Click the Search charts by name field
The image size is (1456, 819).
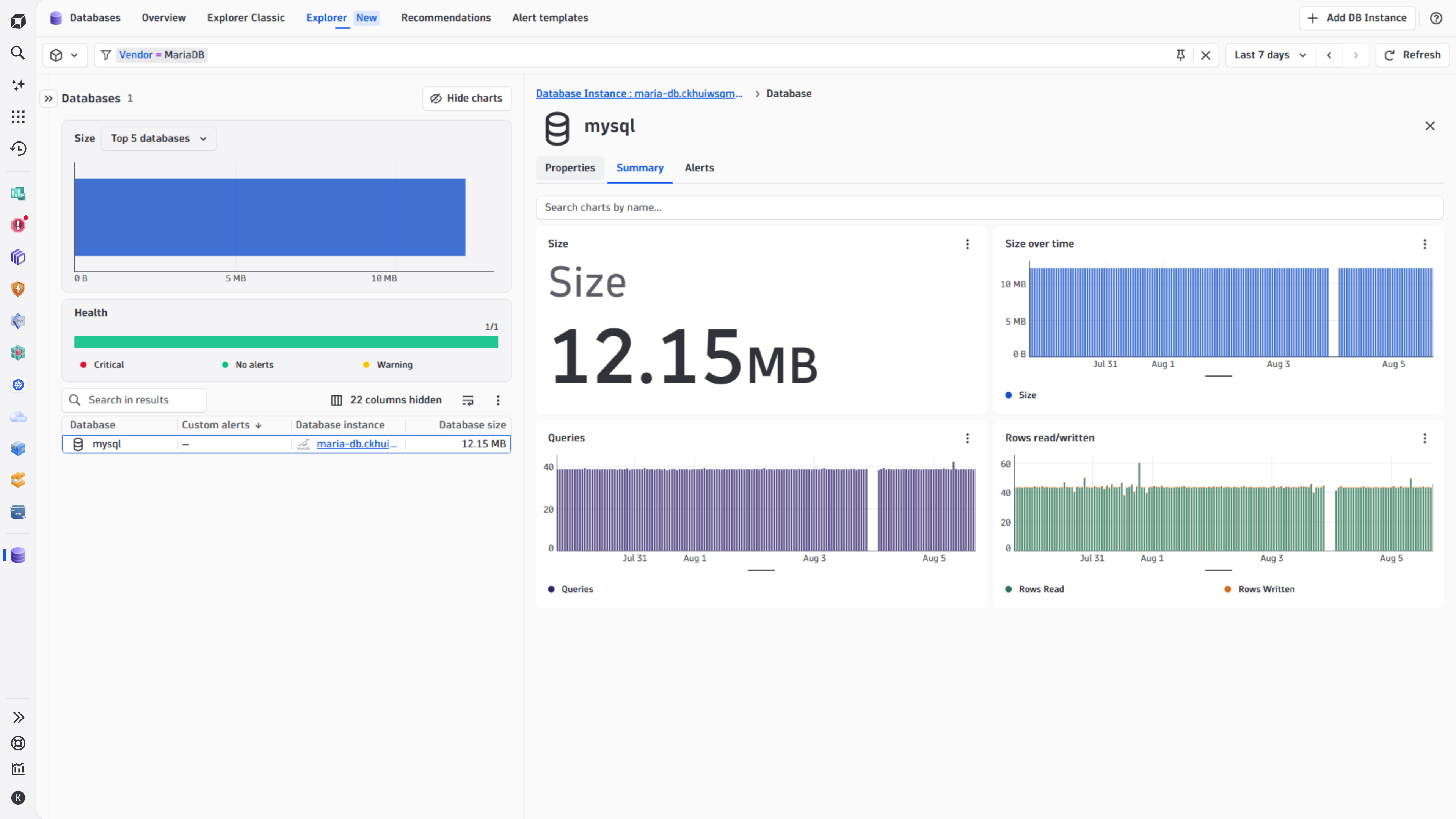pos(989,207)
